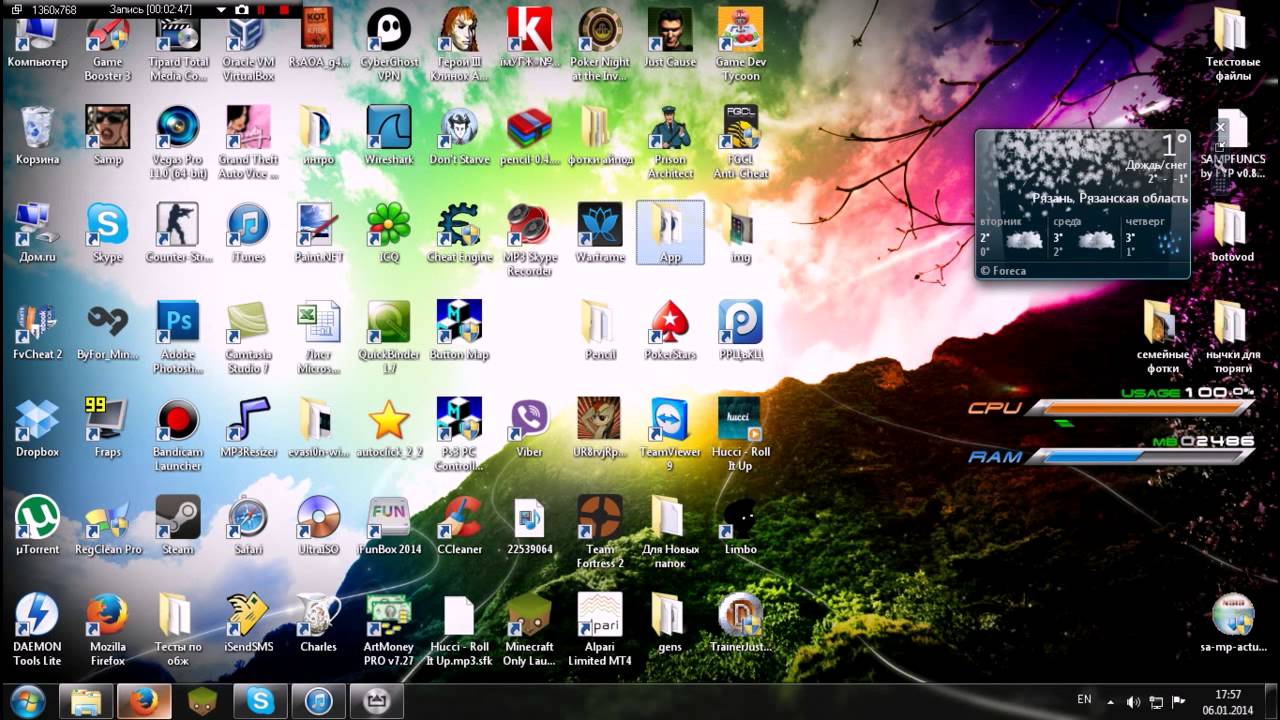Open Grand Theft Auto Vice shortcut
Image resolution: width=1280 pixels, height=720 pixels.
click(x=248, y=143)
